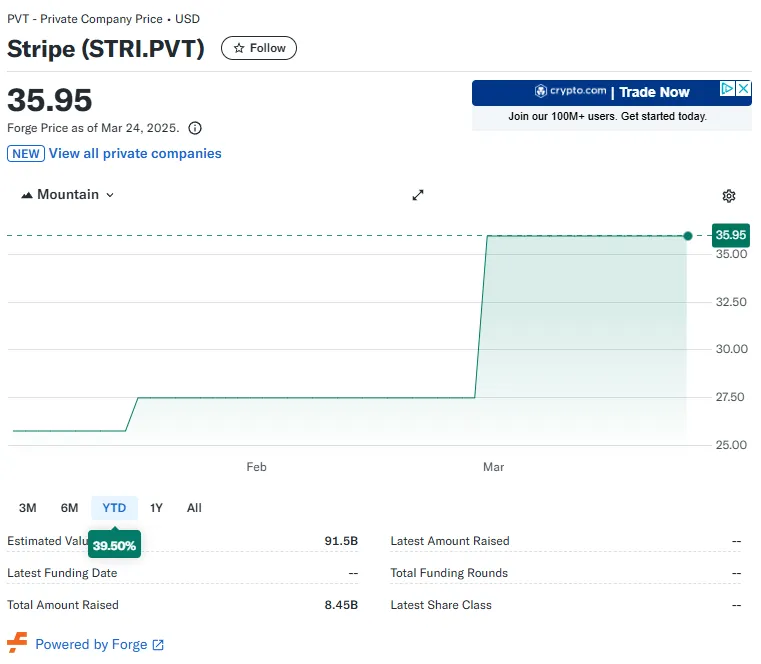The image size is (761, 664).
Task: Click the Forge Price info icon
Action: [195, 128]
